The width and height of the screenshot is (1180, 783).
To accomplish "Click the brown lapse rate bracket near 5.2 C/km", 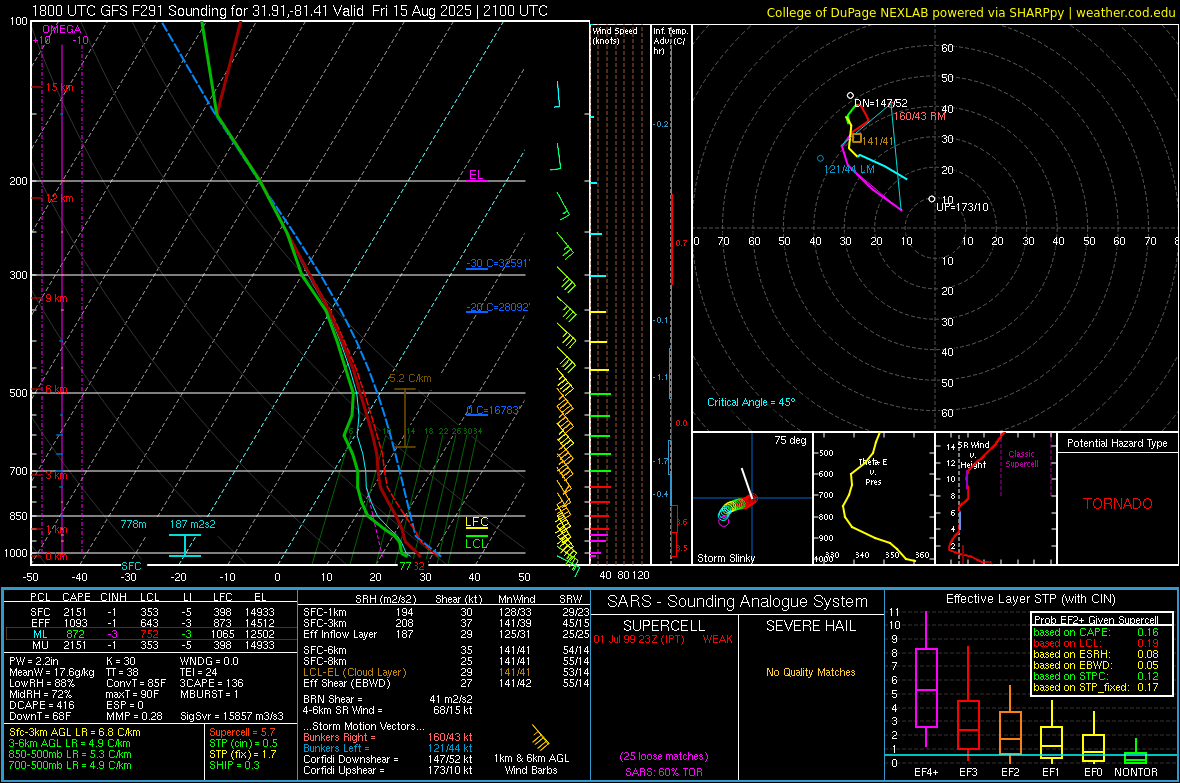I will pyautogui.click(x=405, y=418).
